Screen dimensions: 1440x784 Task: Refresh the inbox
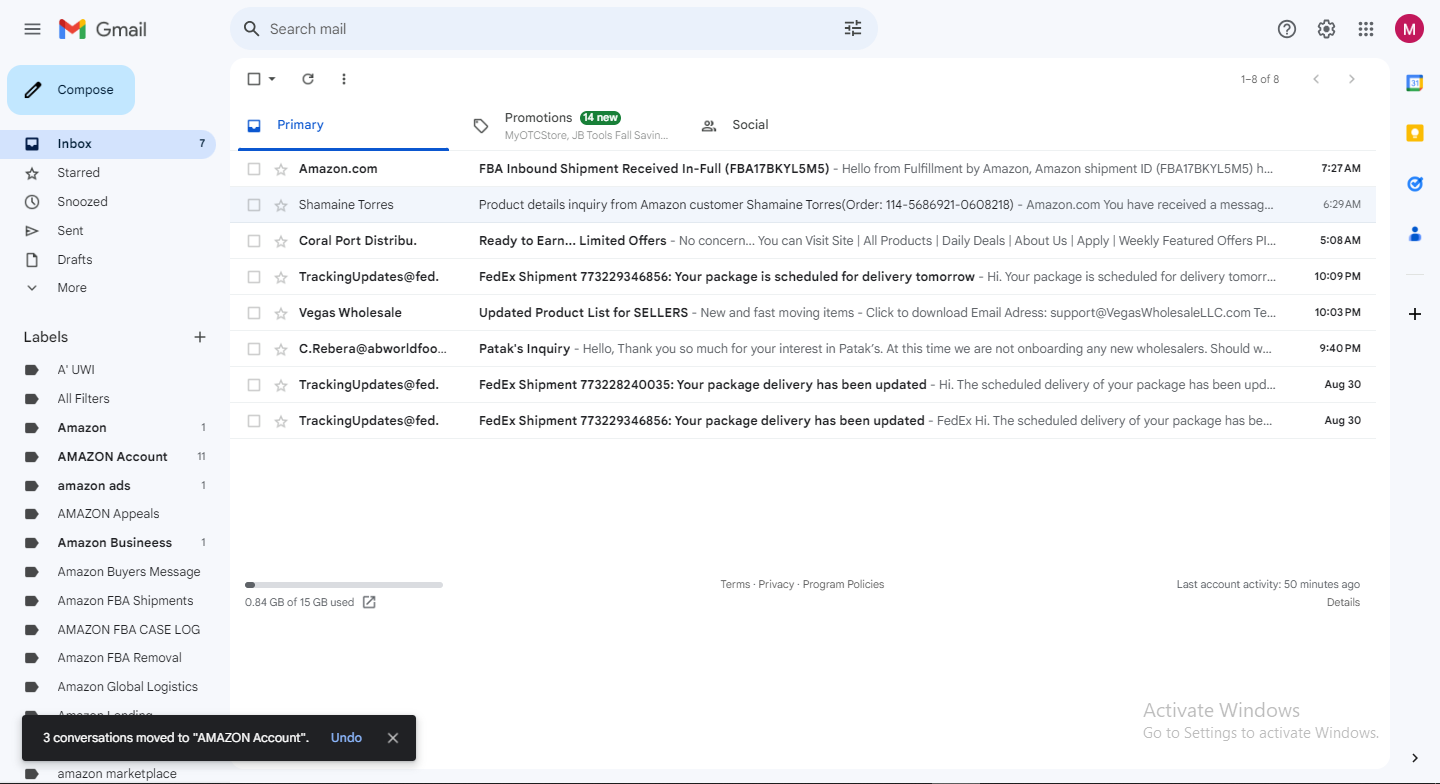(308, 79)
